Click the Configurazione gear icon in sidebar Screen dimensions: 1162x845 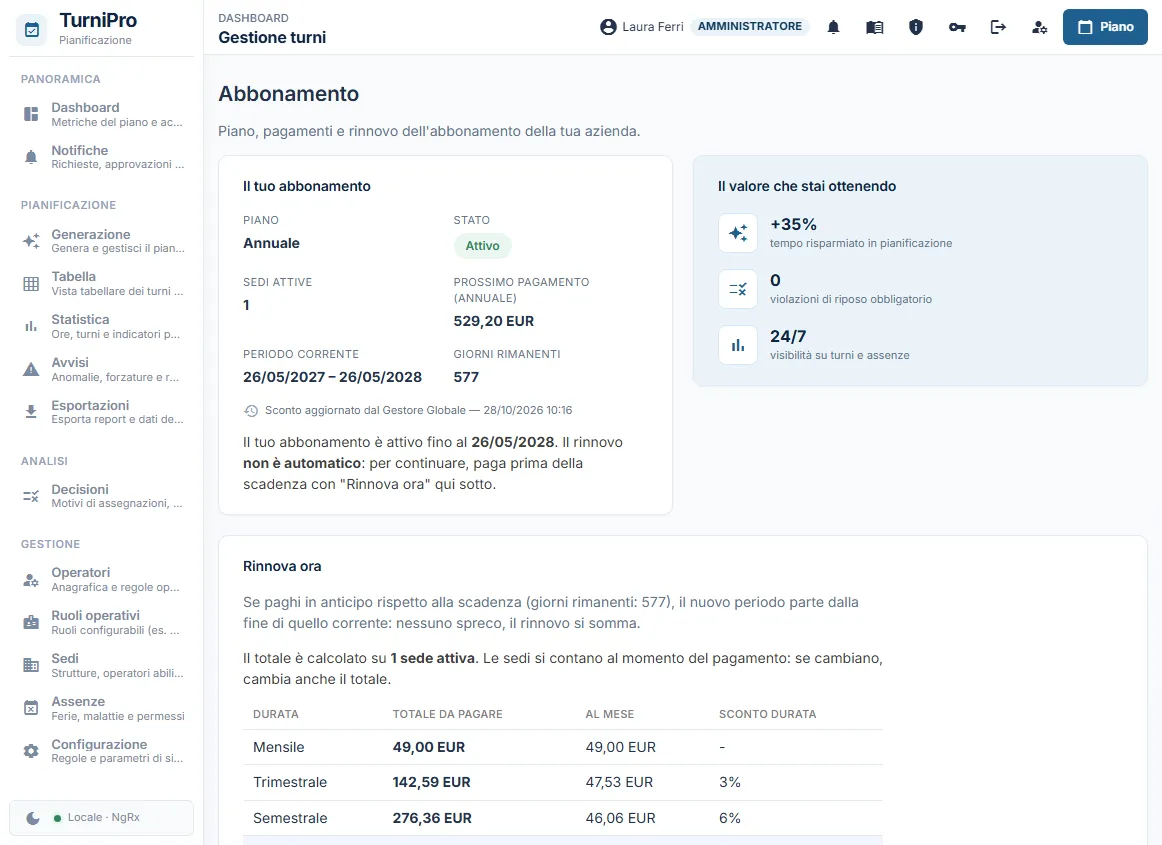coord(31,751)
